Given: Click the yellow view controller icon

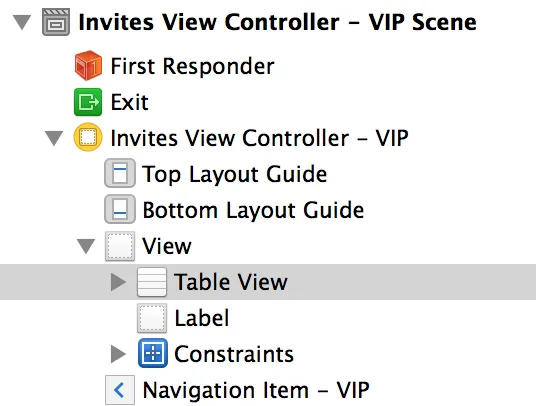Looking at the screenshot, I should [x=88, y=137].
